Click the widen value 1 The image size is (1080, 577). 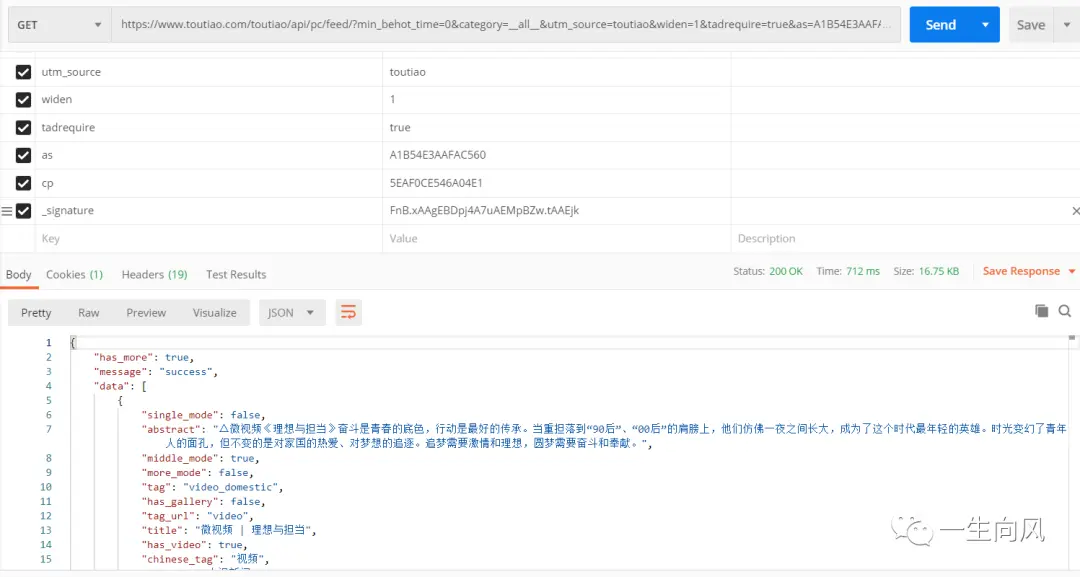[393, 100]
